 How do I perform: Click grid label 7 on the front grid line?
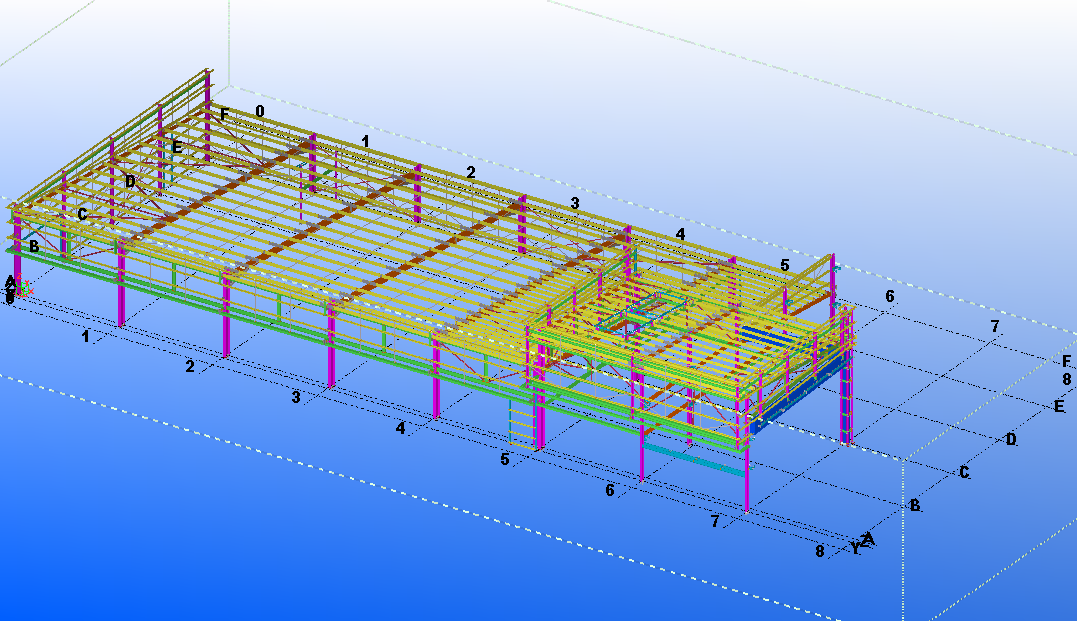[x=715, y=521]
